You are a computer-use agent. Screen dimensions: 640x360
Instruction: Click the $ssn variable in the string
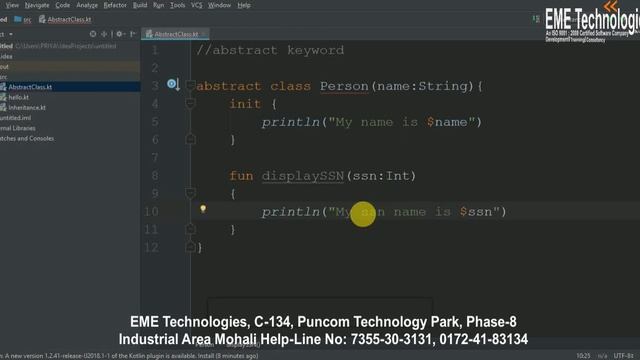pos(476,212)
